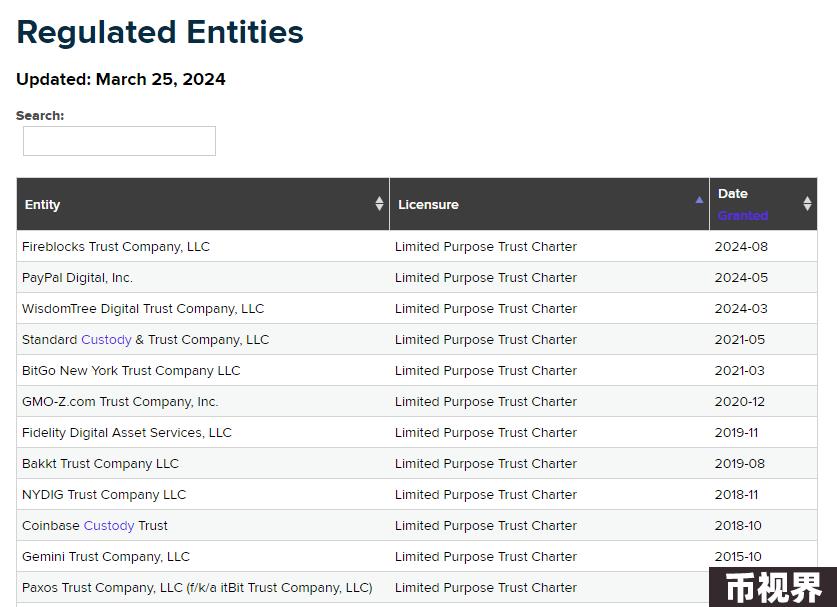Screen dimensions: 837x607
Task: Click the 2020-12 date for GMO-Z.com
Action: [x=740, y=401]
